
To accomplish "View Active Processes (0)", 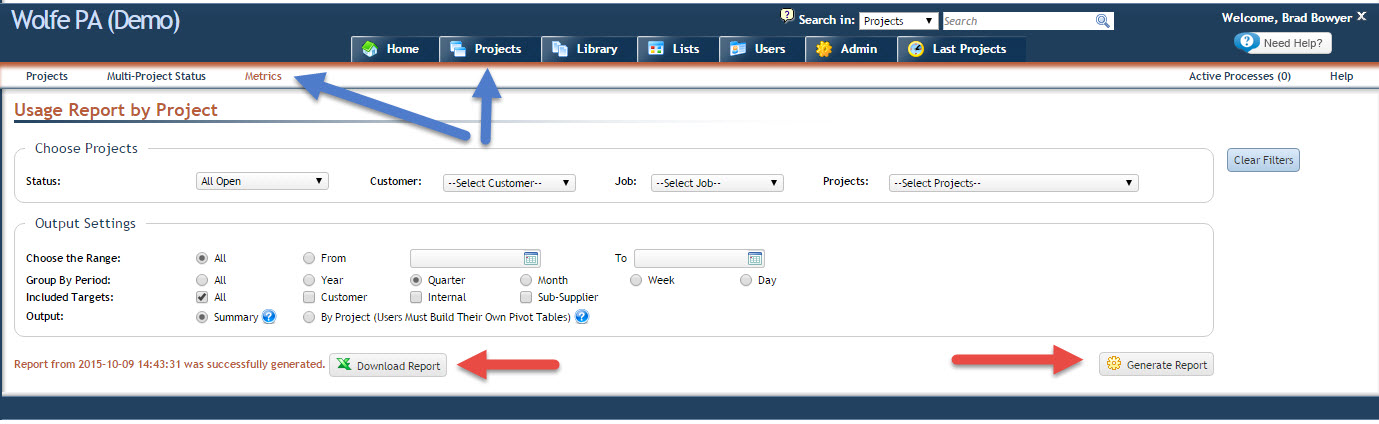I will pyautogui.click(x=1239, y=76).
